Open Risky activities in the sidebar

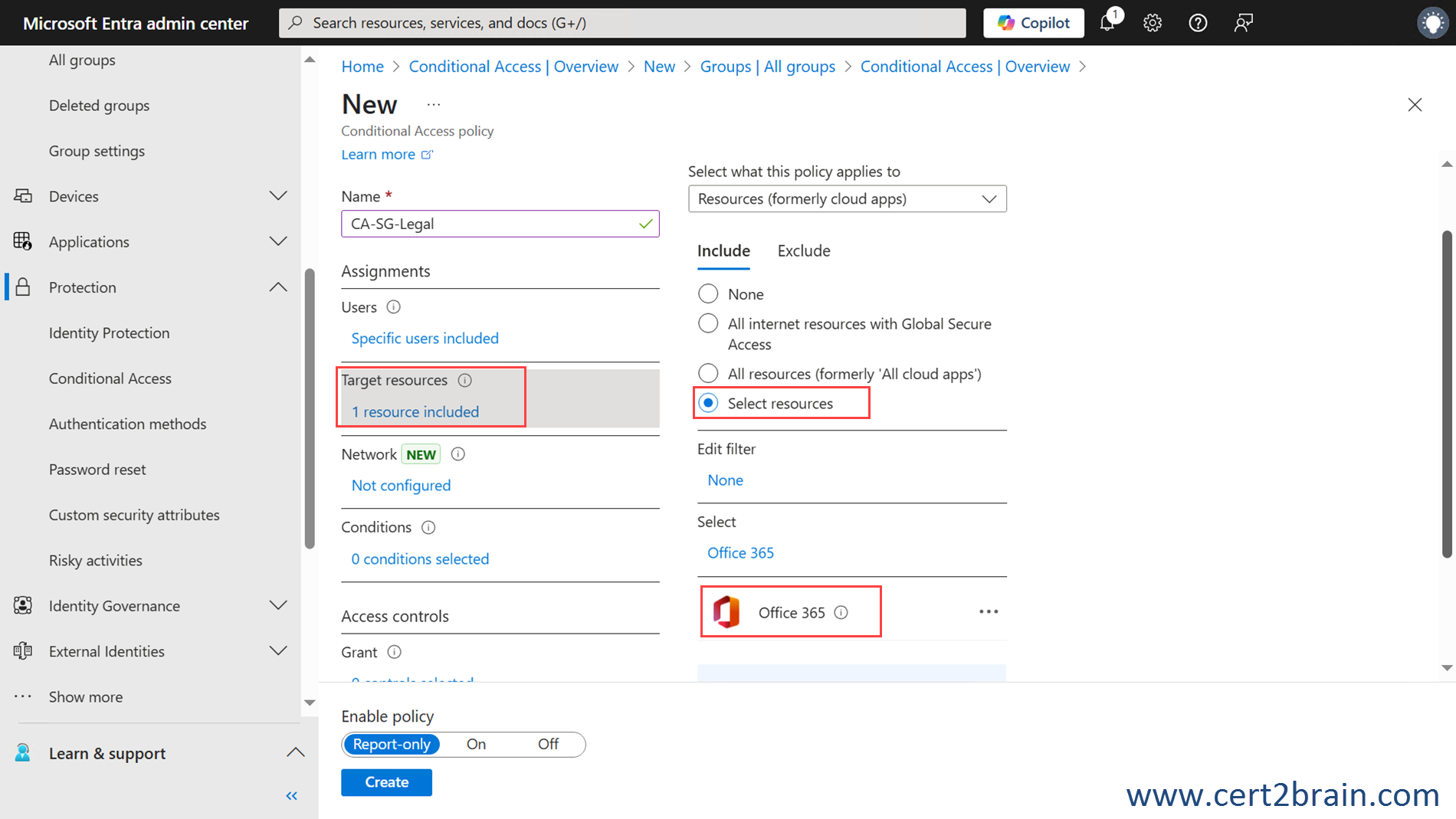95,560
